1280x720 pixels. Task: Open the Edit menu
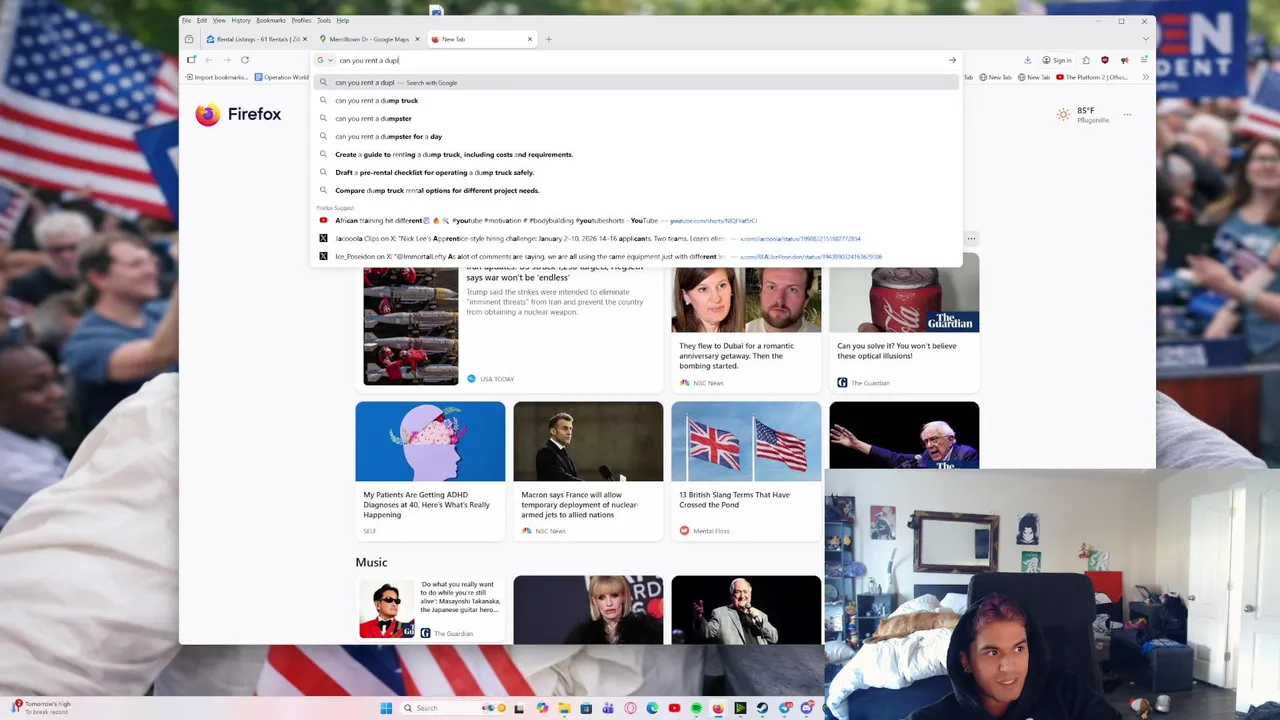pyautogui.click(x=202, y=20)
